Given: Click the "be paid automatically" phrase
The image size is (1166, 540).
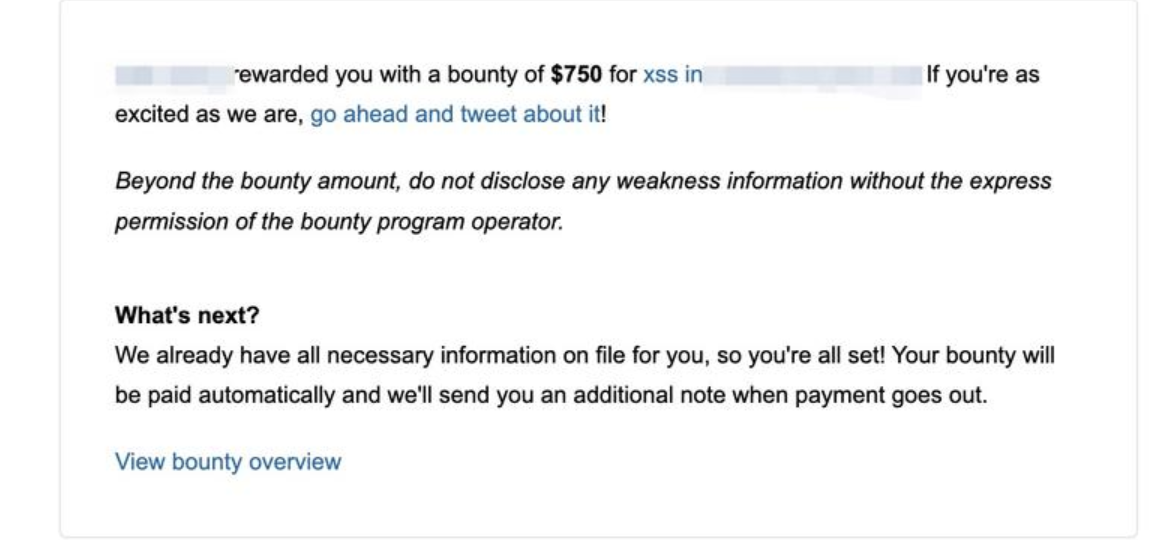Looking at the screenshot, I should [x=225, y=396].
